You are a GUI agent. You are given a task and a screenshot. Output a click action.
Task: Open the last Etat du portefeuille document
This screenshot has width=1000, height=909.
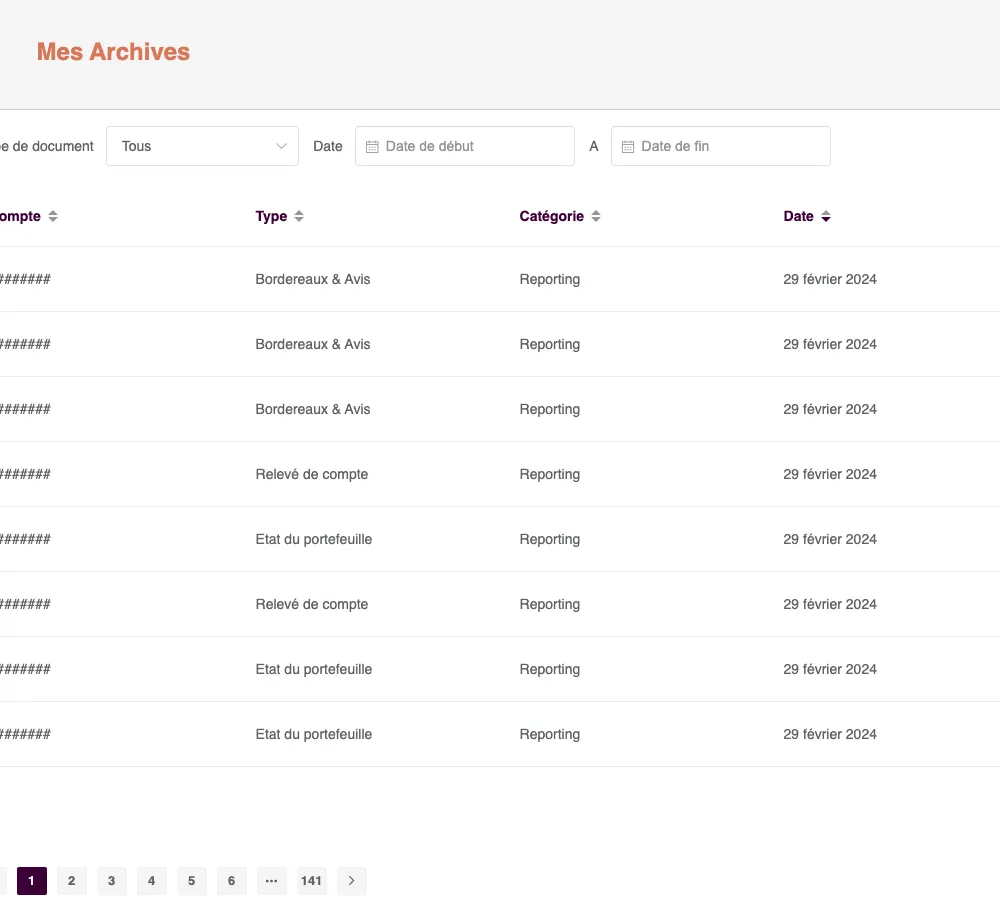pyautogui.click(x=314, y=734)
